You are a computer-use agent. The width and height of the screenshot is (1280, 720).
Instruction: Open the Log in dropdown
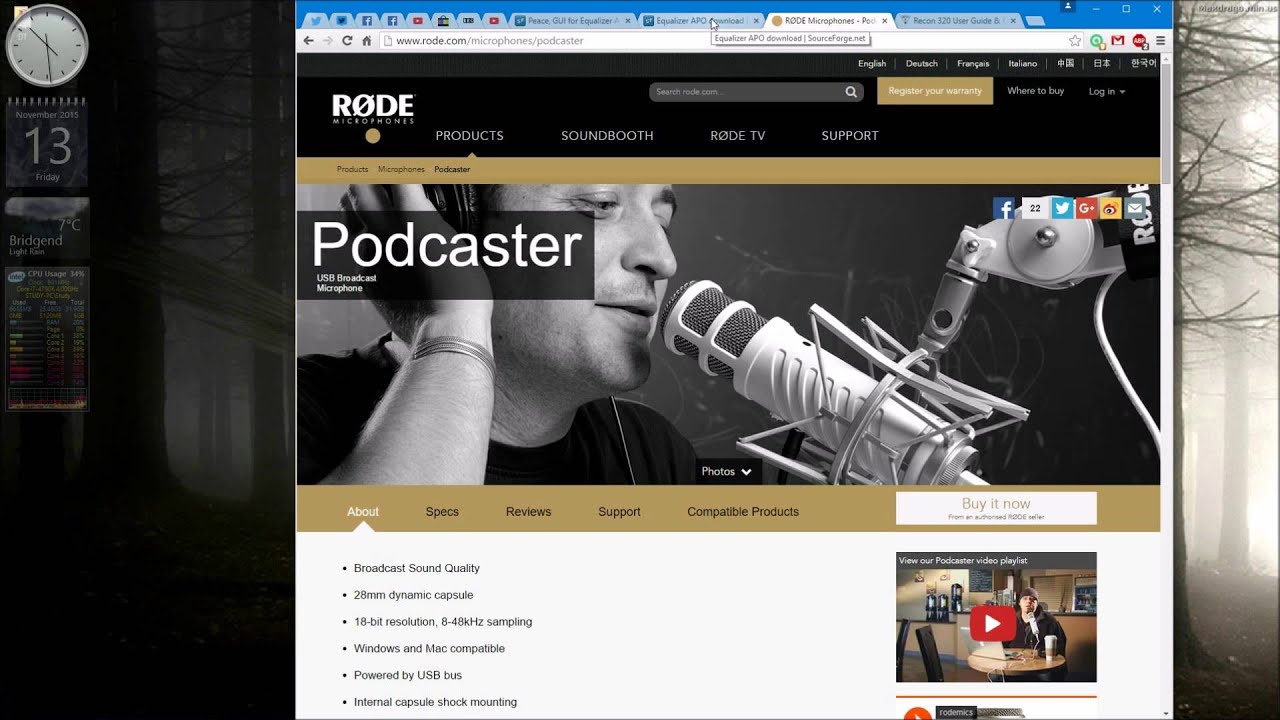[x=1107, y=91]
